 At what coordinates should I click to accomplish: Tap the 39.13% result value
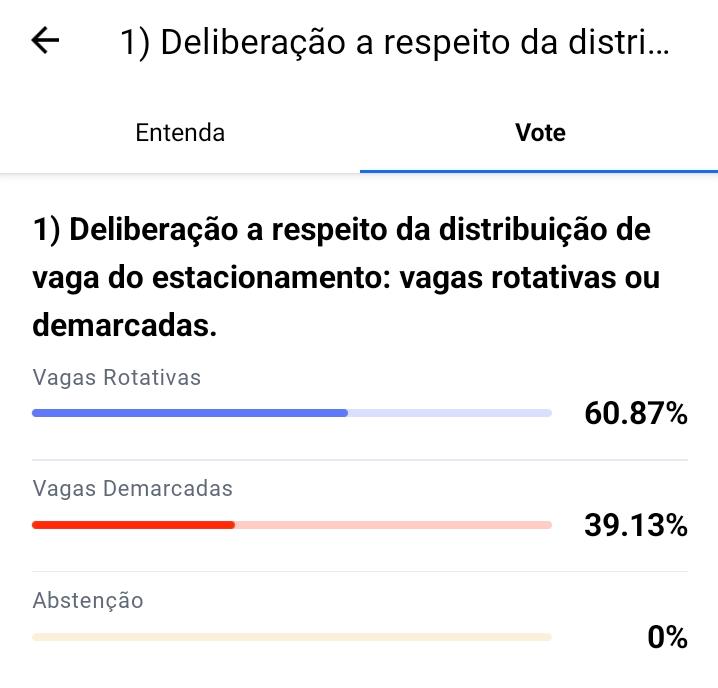[x=636, y=525]
